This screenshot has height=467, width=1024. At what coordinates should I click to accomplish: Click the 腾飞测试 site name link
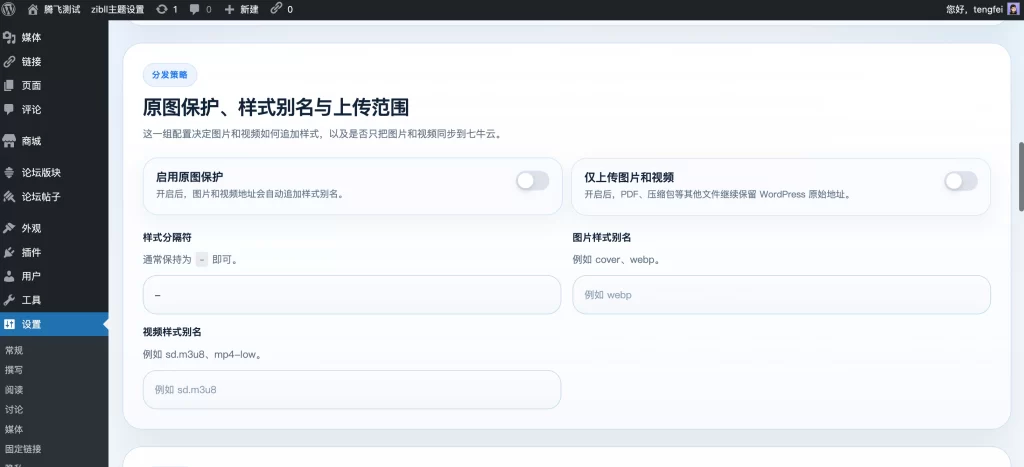click(62, 9)
